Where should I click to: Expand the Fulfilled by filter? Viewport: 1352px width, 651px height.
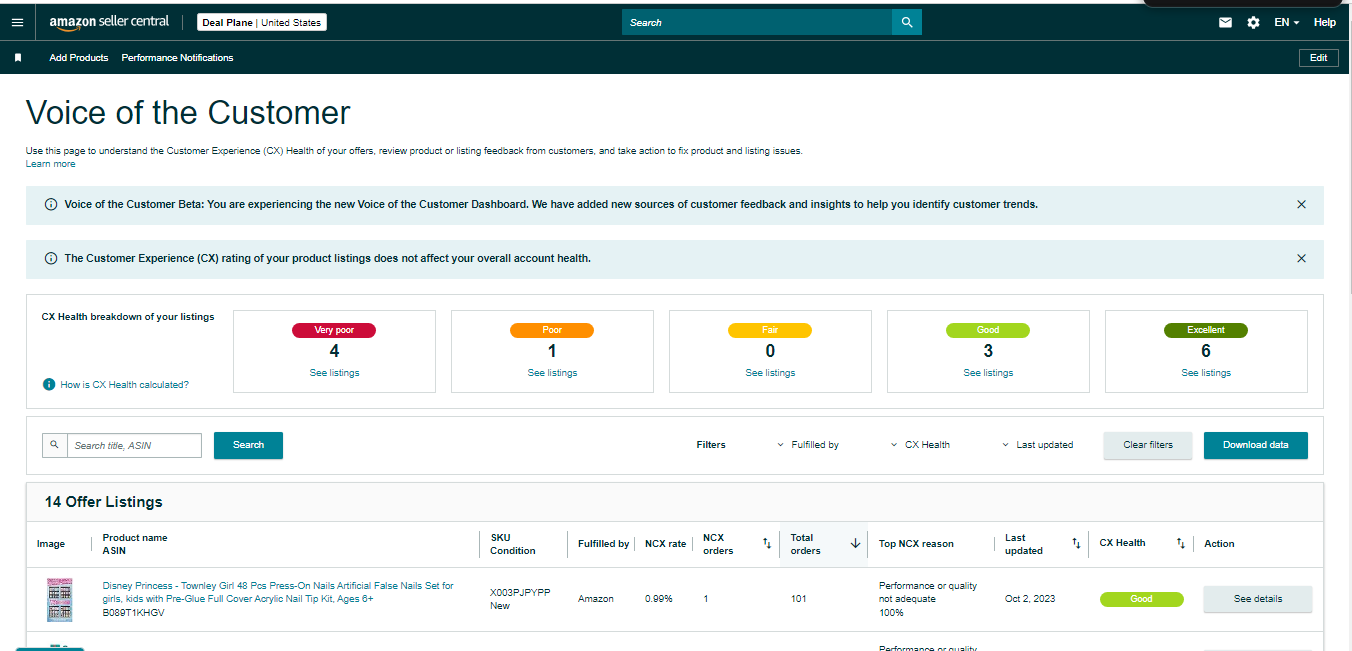click(x=808, y=445)
